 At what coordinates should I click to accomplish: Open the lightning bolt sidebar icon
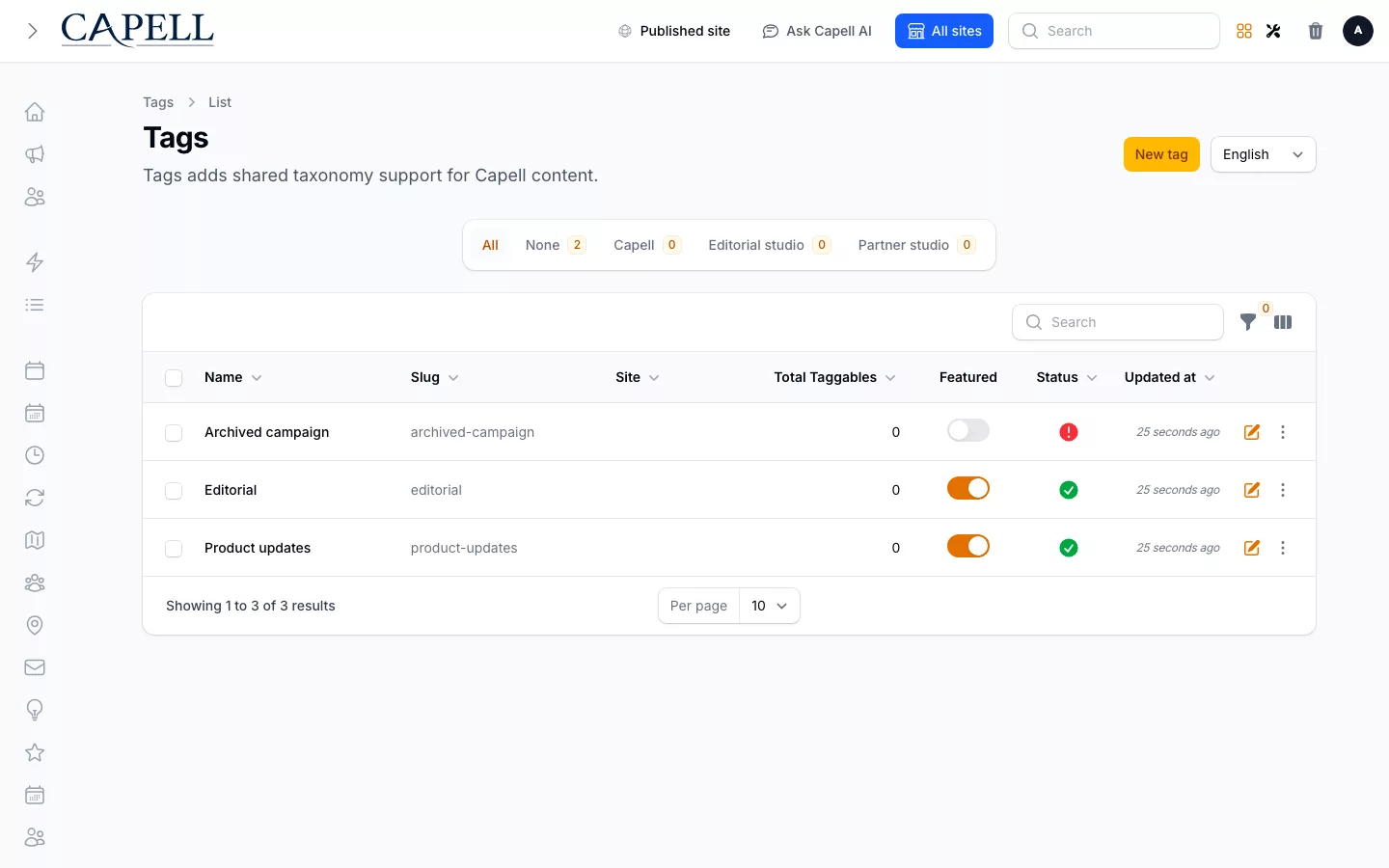(35, 262)
